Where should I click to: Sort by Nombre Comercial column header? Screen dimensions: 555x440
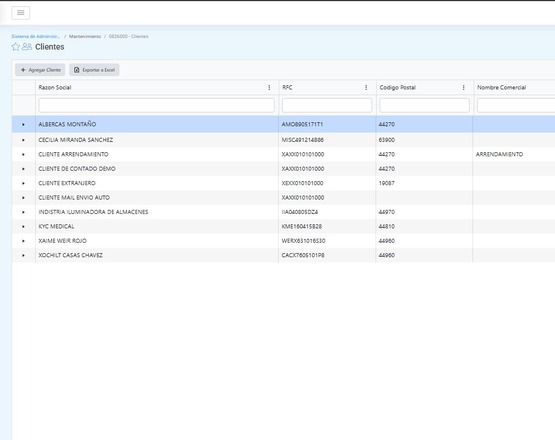[x=501, y=87]
